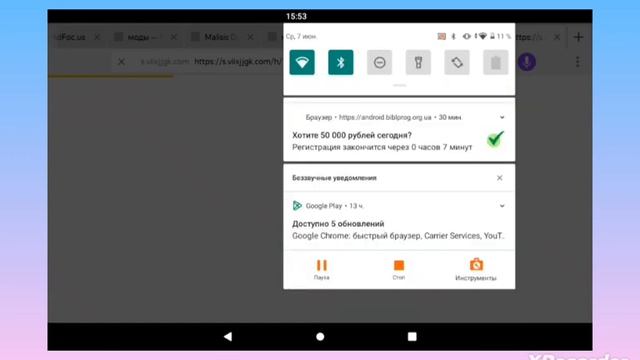This screenshot has height=360, width=640.
Task: Toggle the Wi-Fi quick setting tile
Action: click(x=302, y=62)
